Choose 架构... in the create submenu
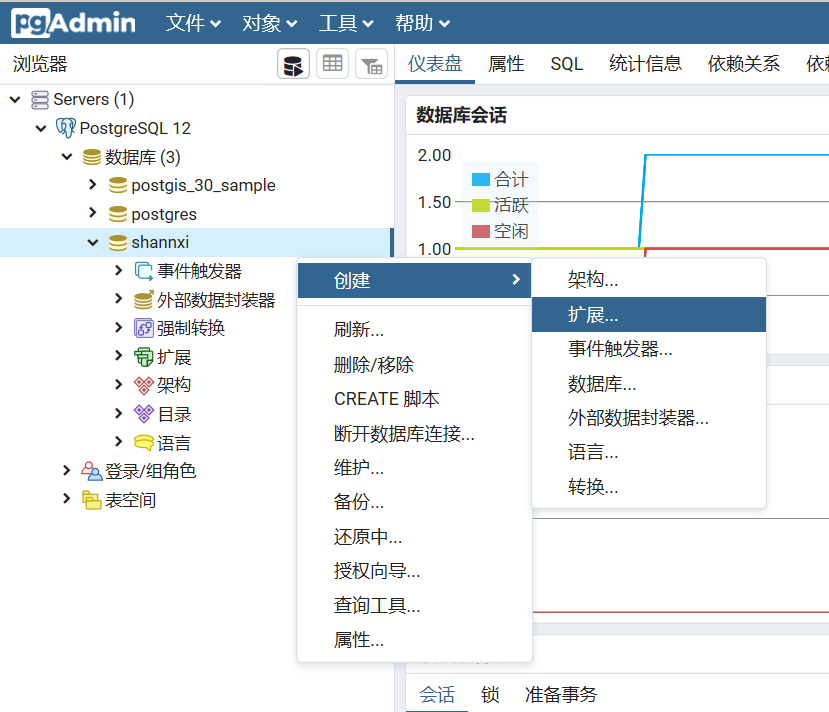The image size is (829, 712). tap(649, 280)
